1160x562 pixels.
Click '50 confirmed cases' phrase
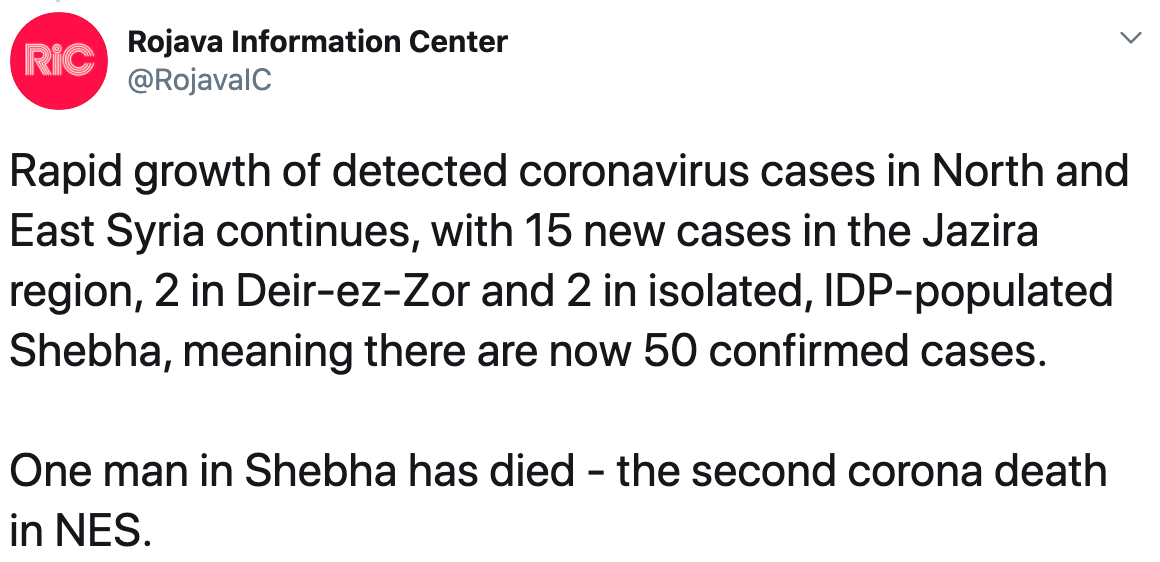pyautogui.click(x=846, y=352)
